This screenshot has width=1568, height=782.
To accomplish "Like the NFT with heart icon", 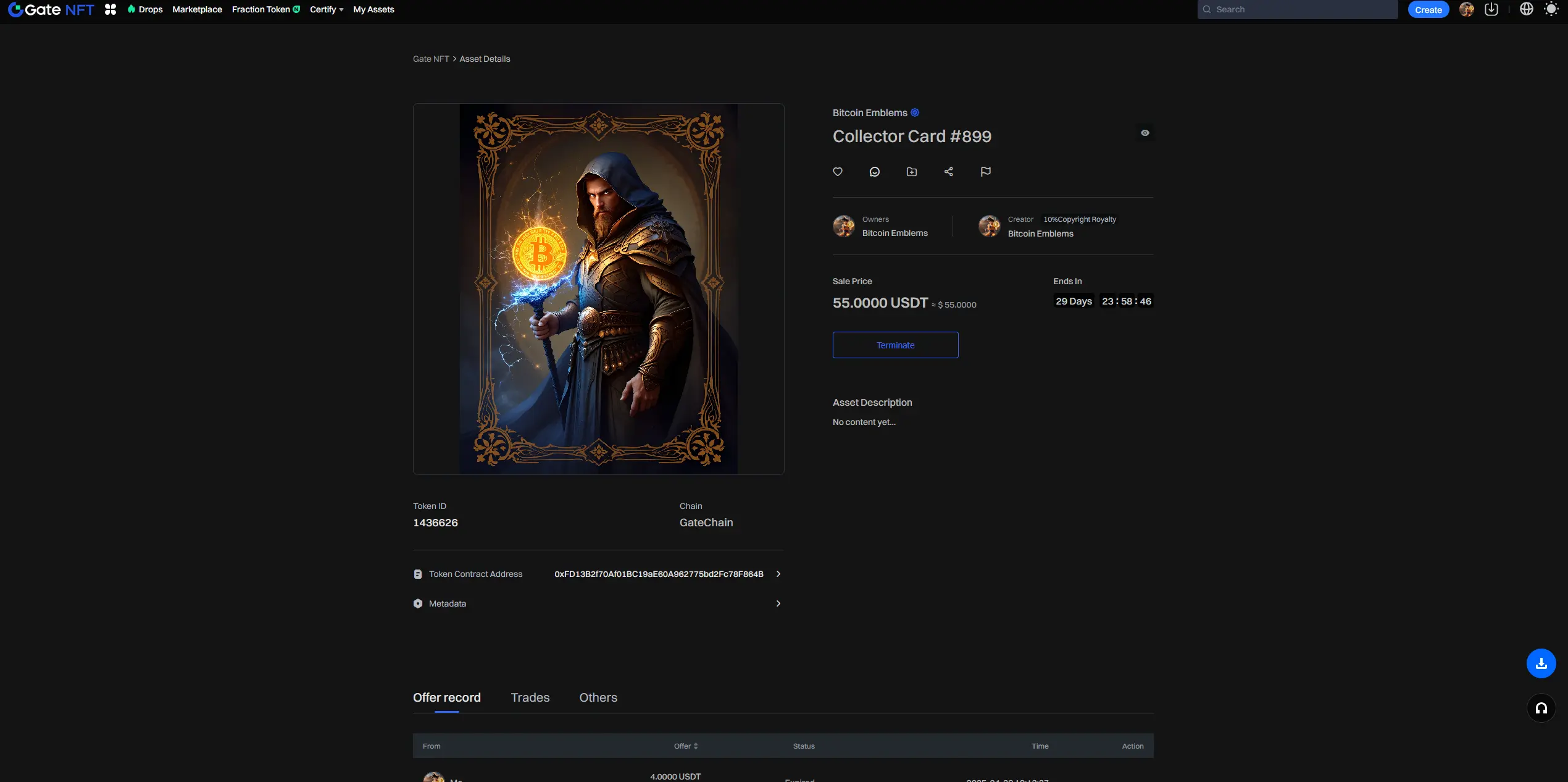I will pyautogui.click(x=838, y=172).
